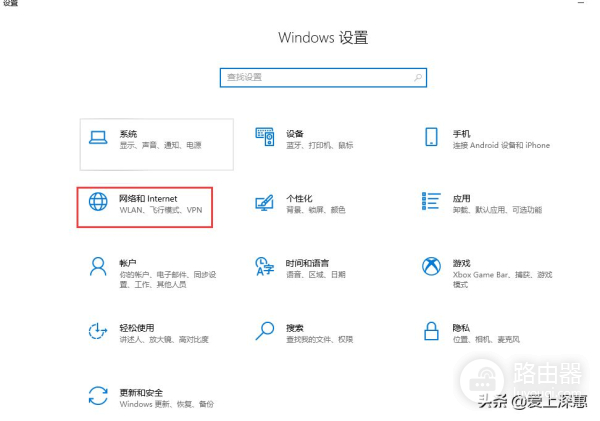Click the Windows 设置 page heading
This screenshot has height=421, width=600.
click(x=323, y=38)
